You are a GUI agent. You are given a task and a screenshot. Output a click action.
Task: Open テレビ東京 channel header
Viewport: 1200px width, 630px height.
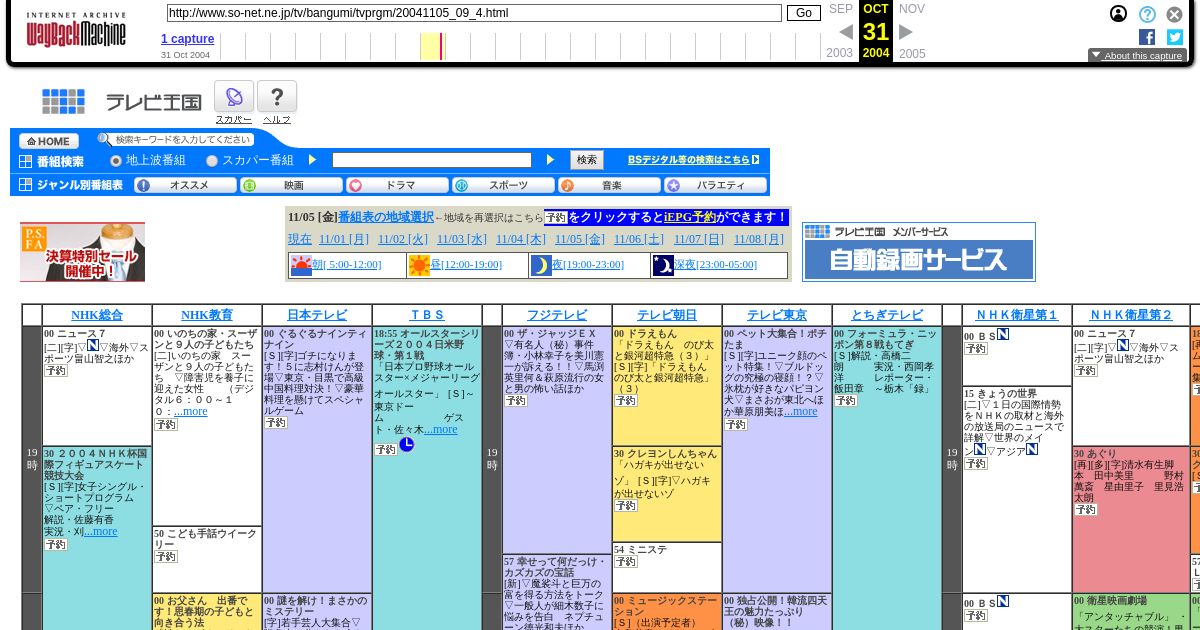[x=777, y=315]
